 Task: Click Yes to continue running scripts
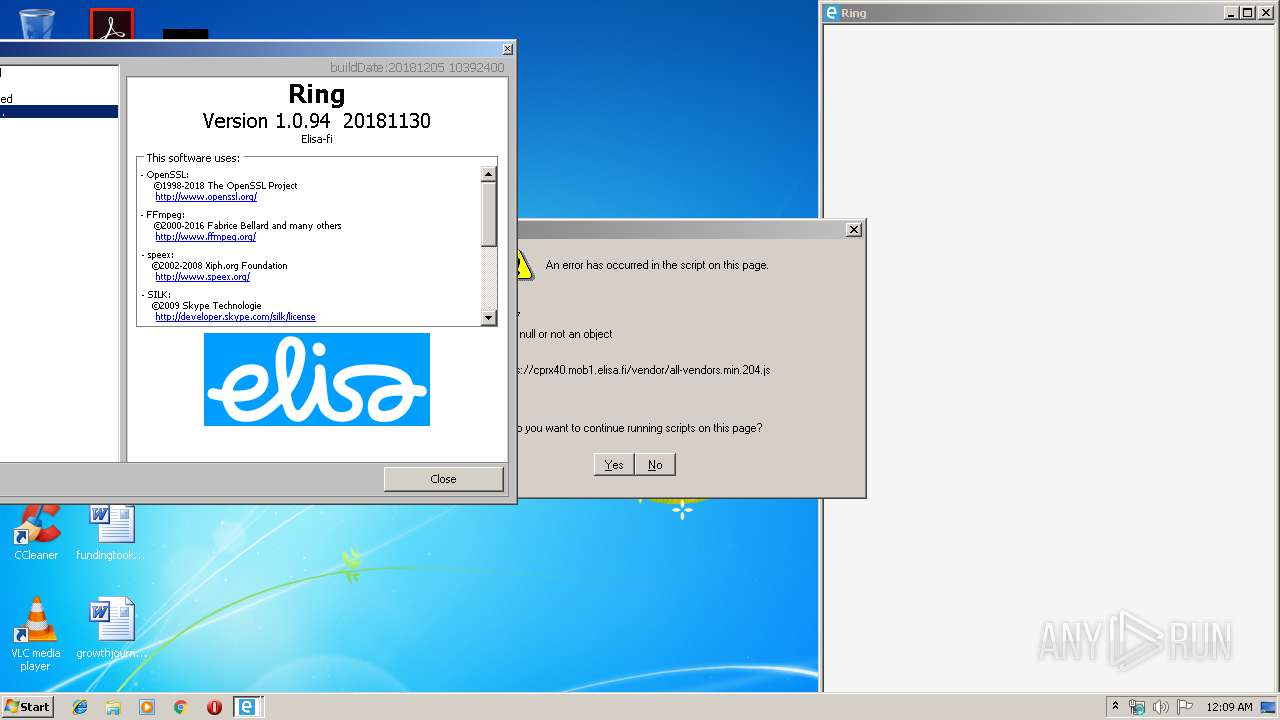pyautogui.click(x=614, y=465)
